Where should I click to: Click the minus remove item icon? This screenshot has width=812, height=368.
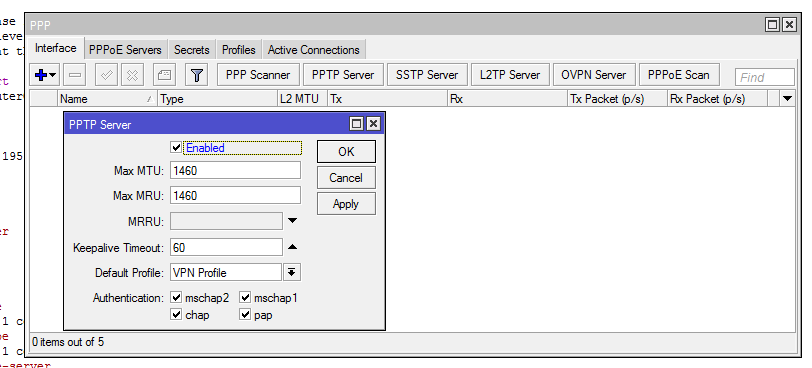pos(75,75)
